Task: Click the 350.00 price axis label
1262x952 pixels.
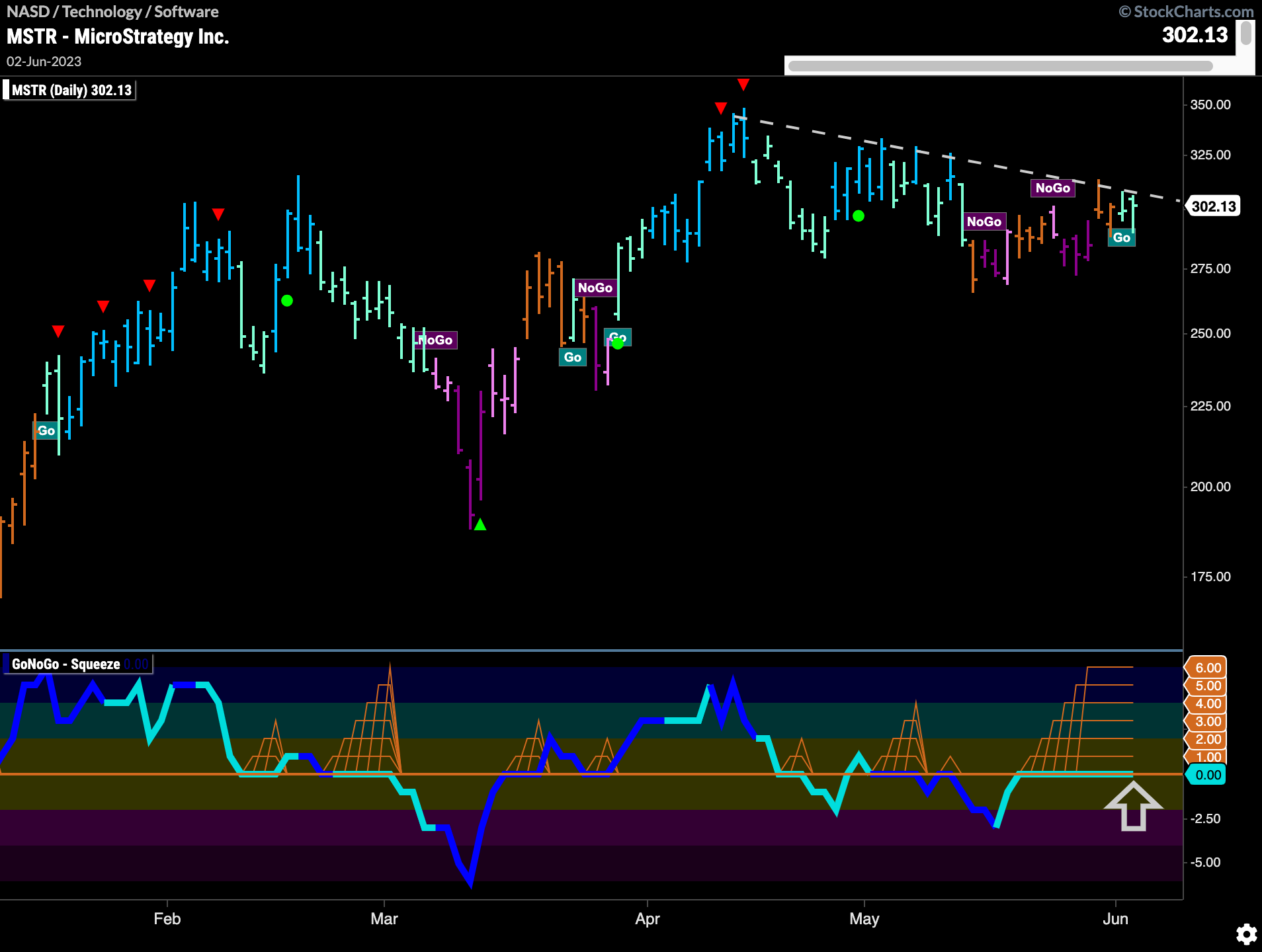Action: 1210,104
